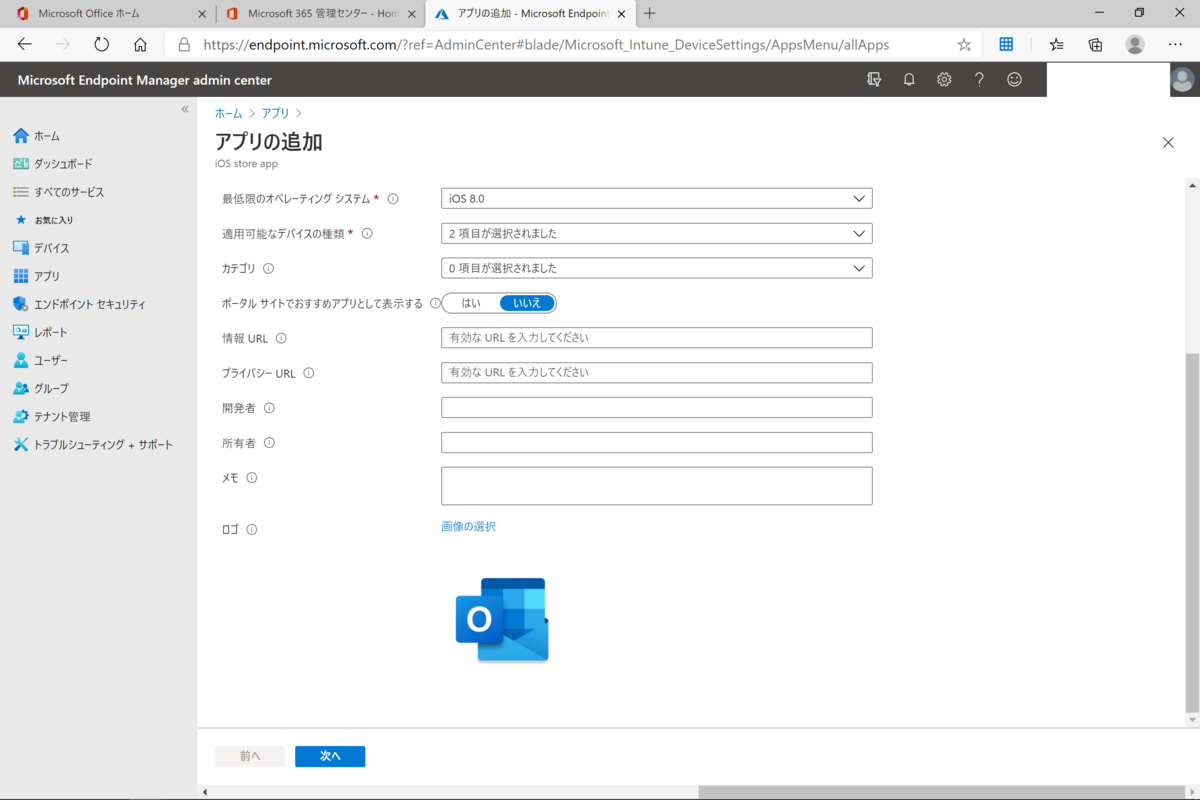Expand the 適用可能なデバイスの種類 dropdown
This screenshot has height=800, width=1200.
tap(656, 233)
